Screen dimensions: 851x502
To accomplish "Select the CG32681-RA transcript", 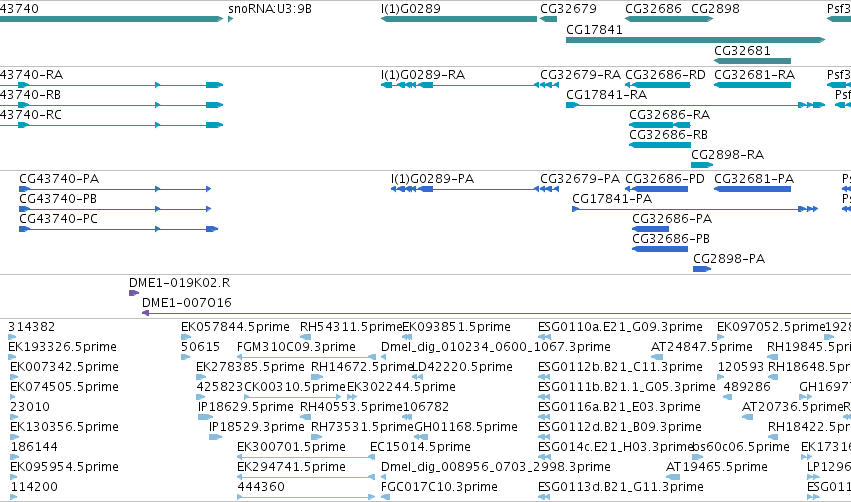I will pos(753,85).
